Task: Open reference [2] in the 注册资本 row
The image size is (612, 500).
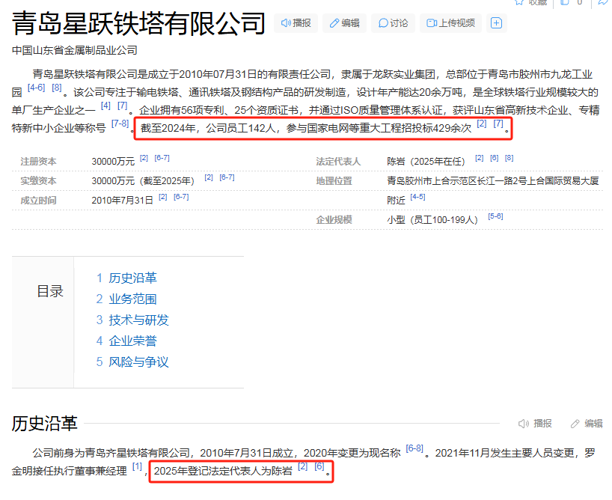Action: click(144, 158)
